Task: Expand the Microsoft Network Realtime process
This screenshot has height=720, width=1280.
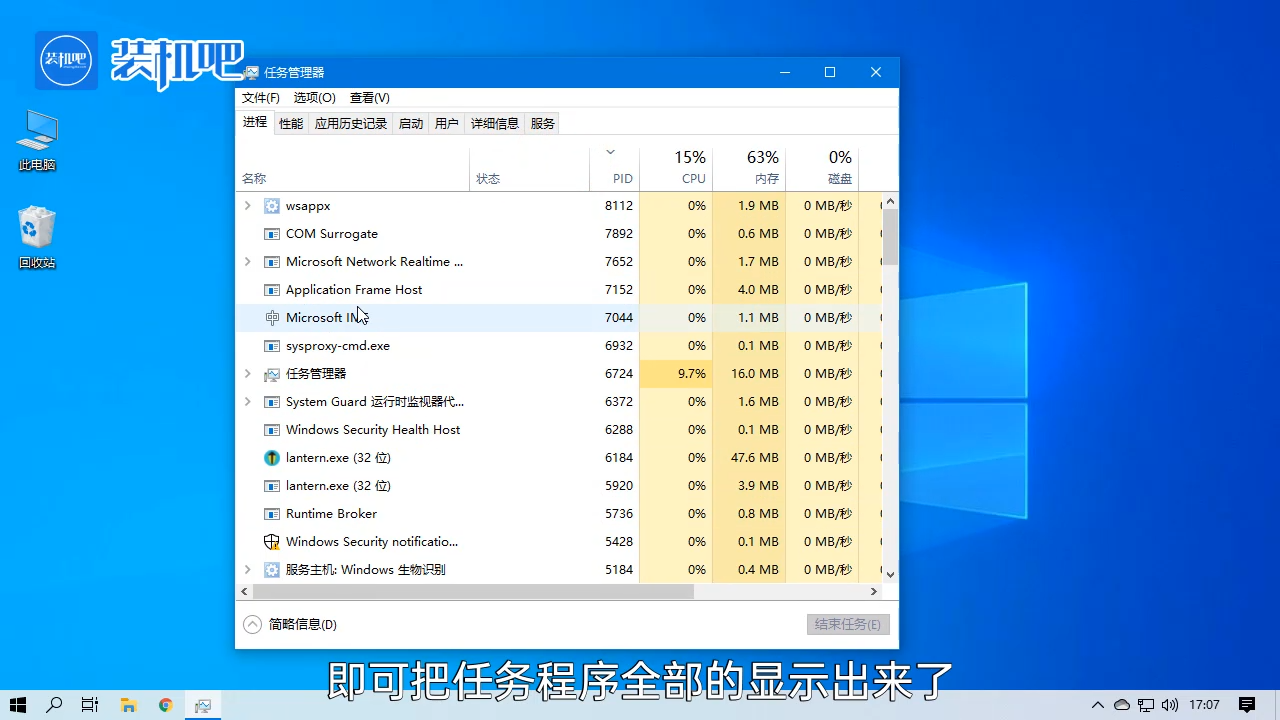Action: (x=248, y=262)
